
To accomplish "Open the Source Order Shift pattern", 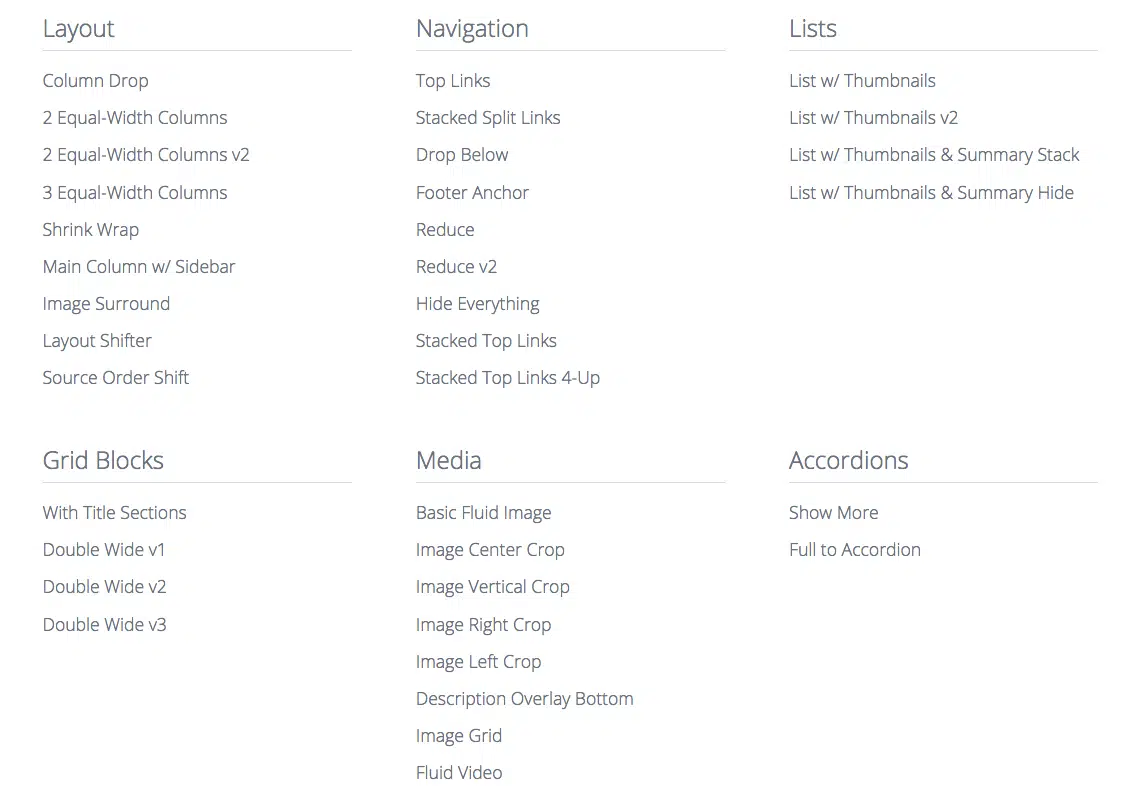I will (115, 378).
